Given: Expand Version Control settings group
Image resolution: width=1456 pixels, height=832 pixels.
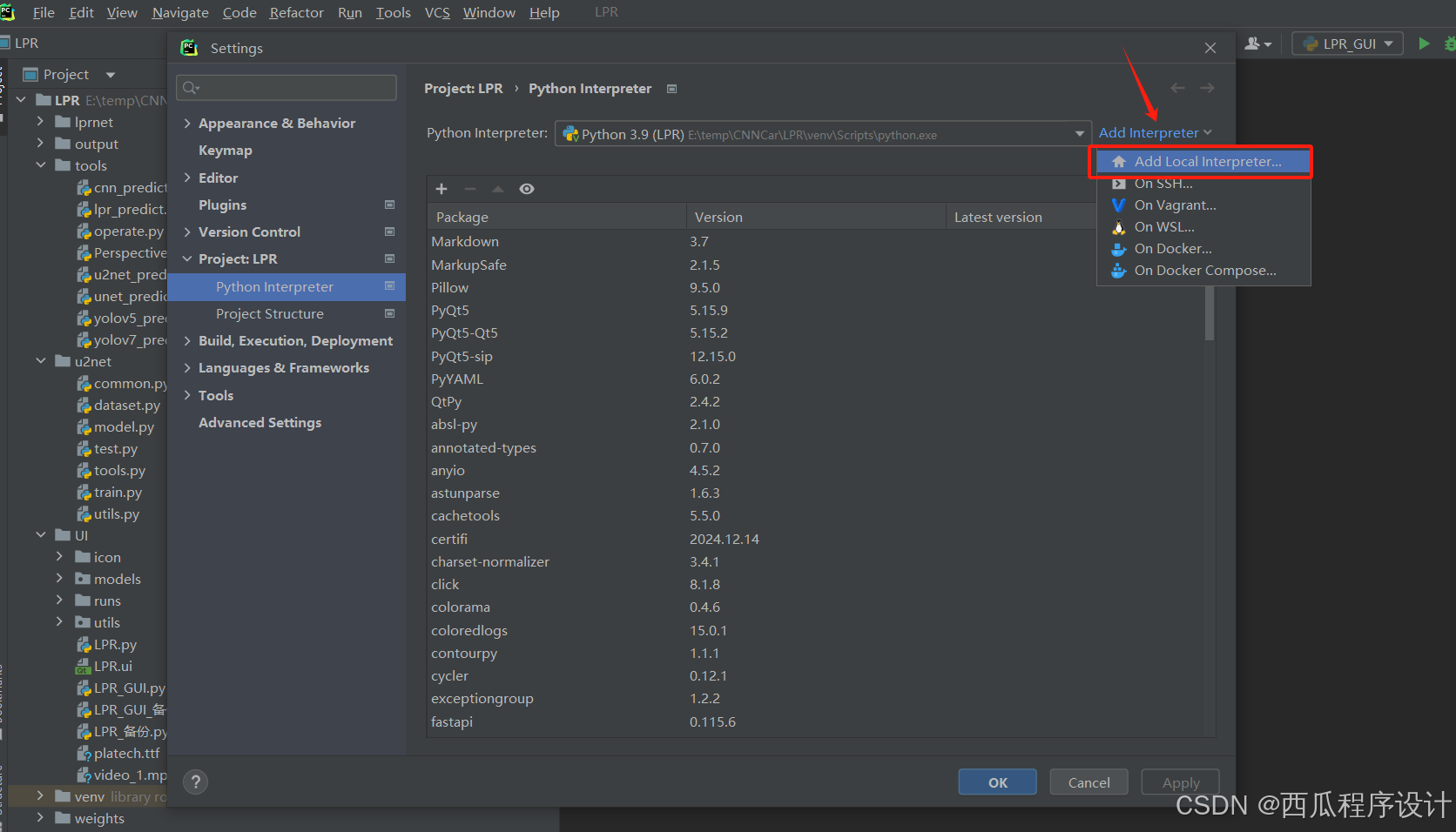Looking at the screenshot, I should [x=187, y=231].
